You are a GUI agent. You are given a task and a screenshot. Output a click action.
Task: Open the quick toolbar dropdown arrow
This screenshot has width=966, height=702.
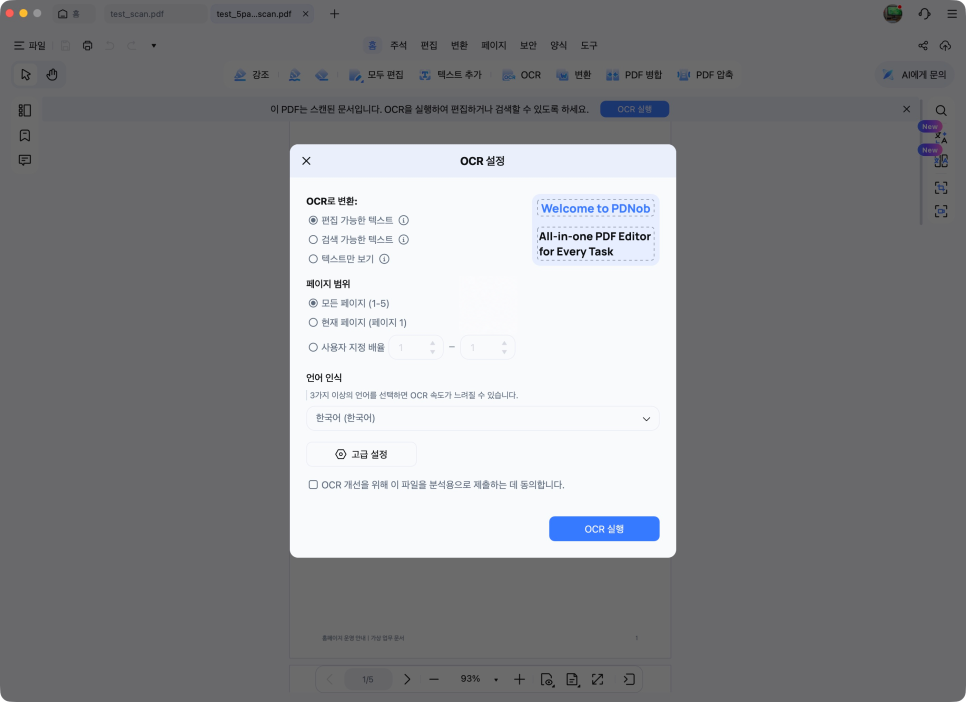[153, 46]
